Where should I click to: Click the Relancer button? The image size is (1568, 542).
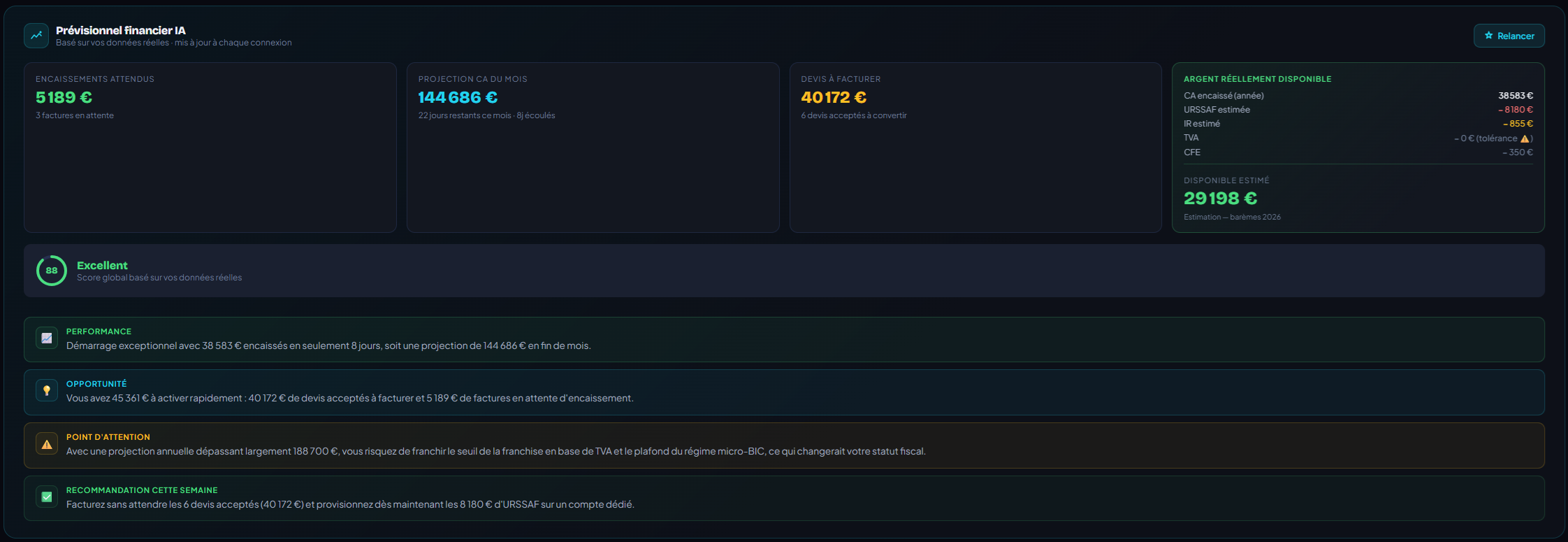point(1509,36)
